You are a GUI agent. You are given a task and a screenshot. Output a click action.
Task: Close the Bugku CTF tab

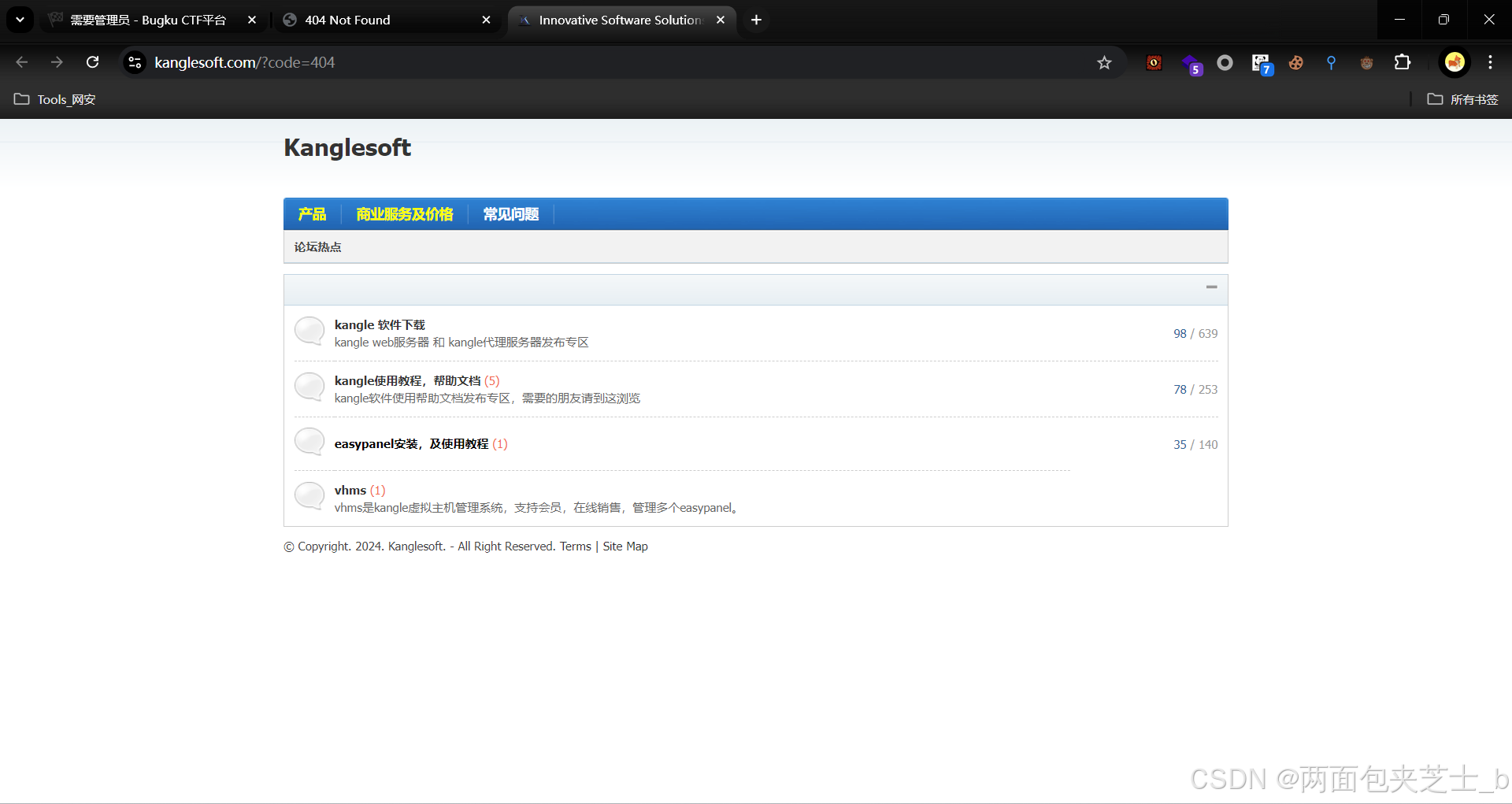pos(252,20)
